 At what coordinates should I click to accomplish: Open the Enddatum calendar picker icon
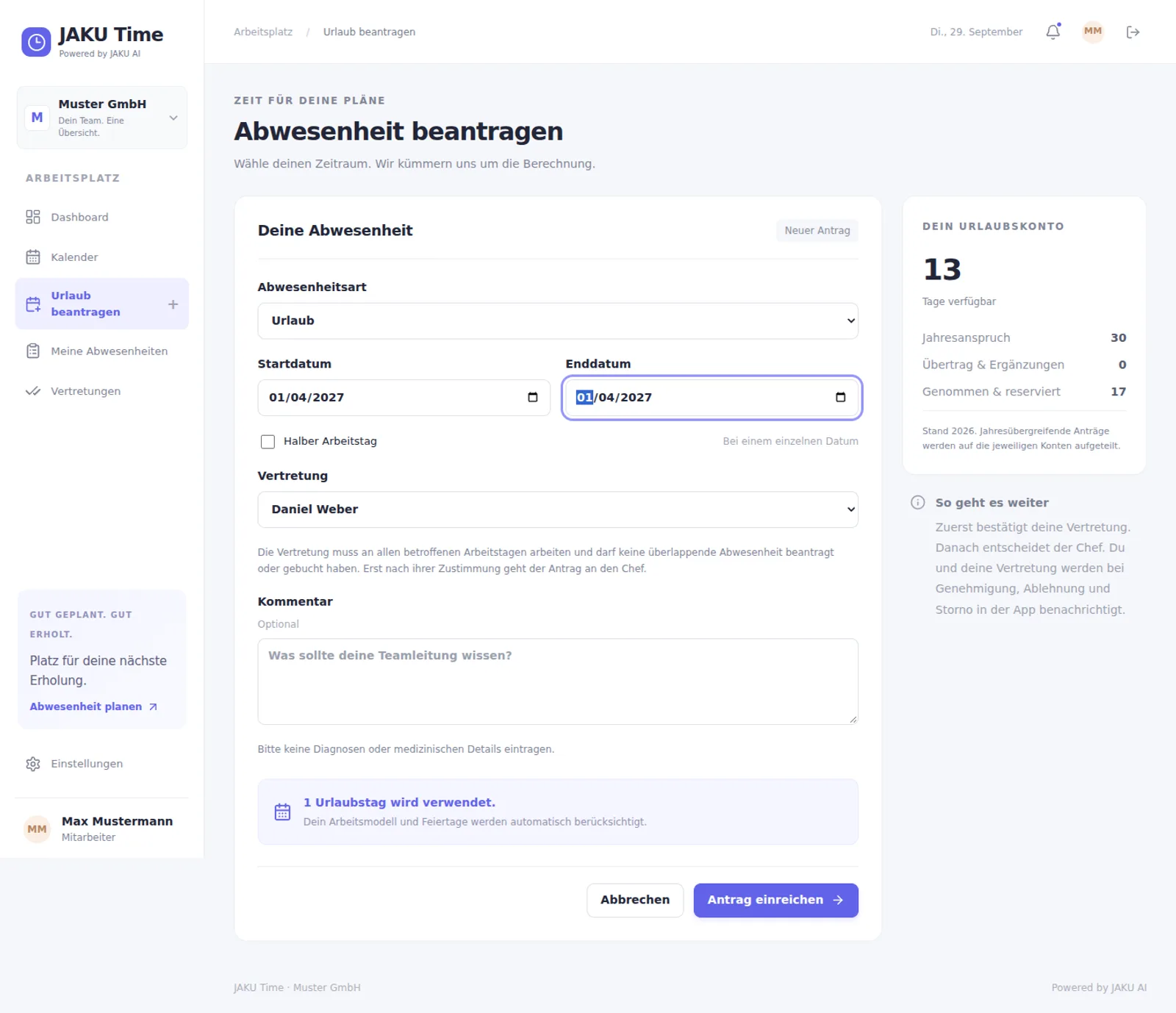[841, 398]
